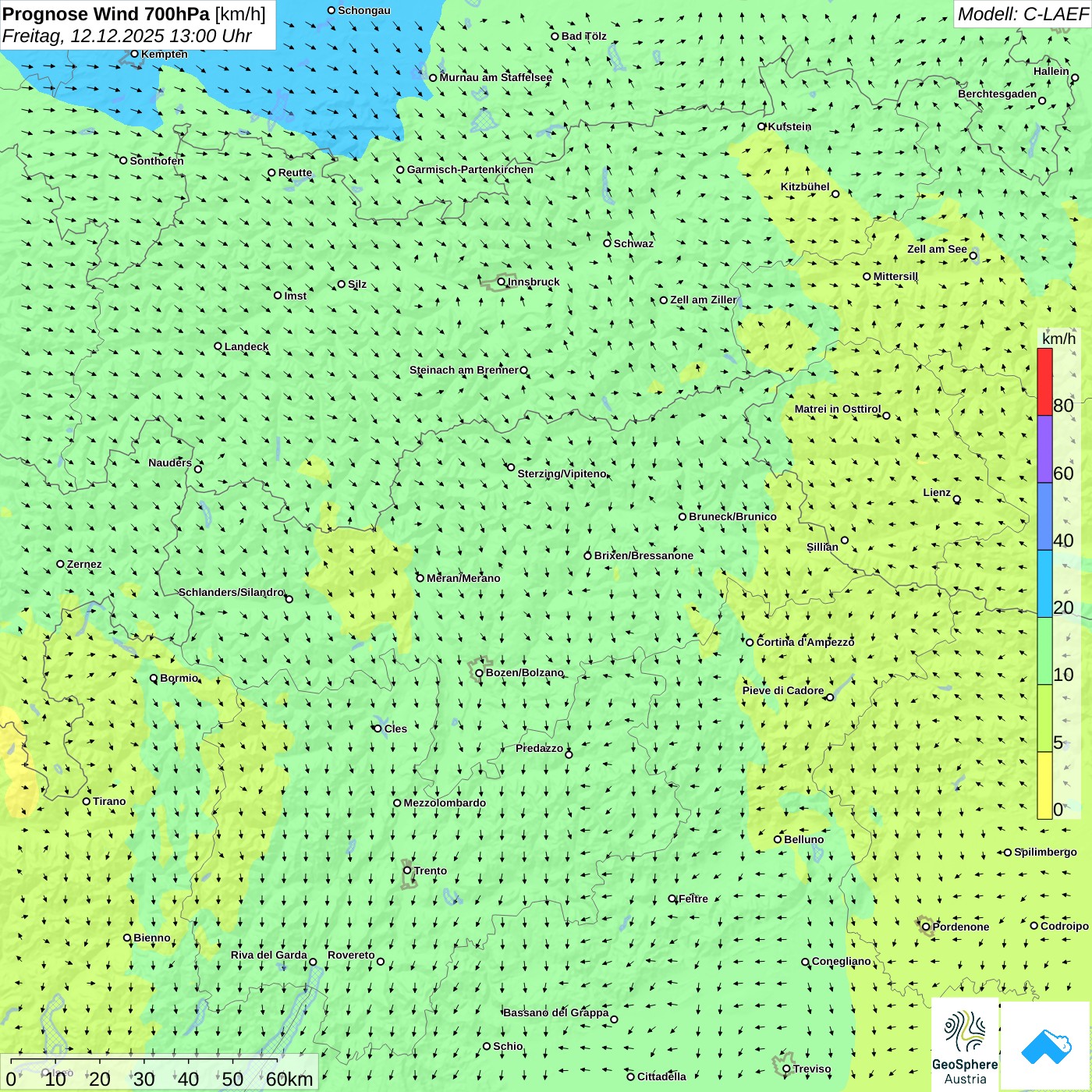The width and height of the screenshot is (1092, 1092).
Task: Pick the yellow segment of the wind legend
Action: point(1044,785)
